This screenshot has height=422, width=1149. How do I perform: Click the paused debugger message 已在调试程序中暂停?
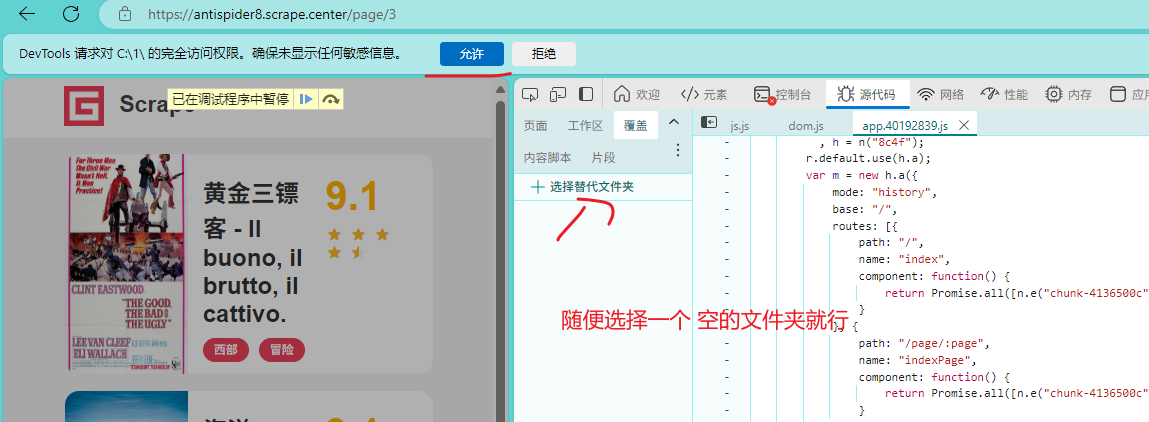point(231,99)
